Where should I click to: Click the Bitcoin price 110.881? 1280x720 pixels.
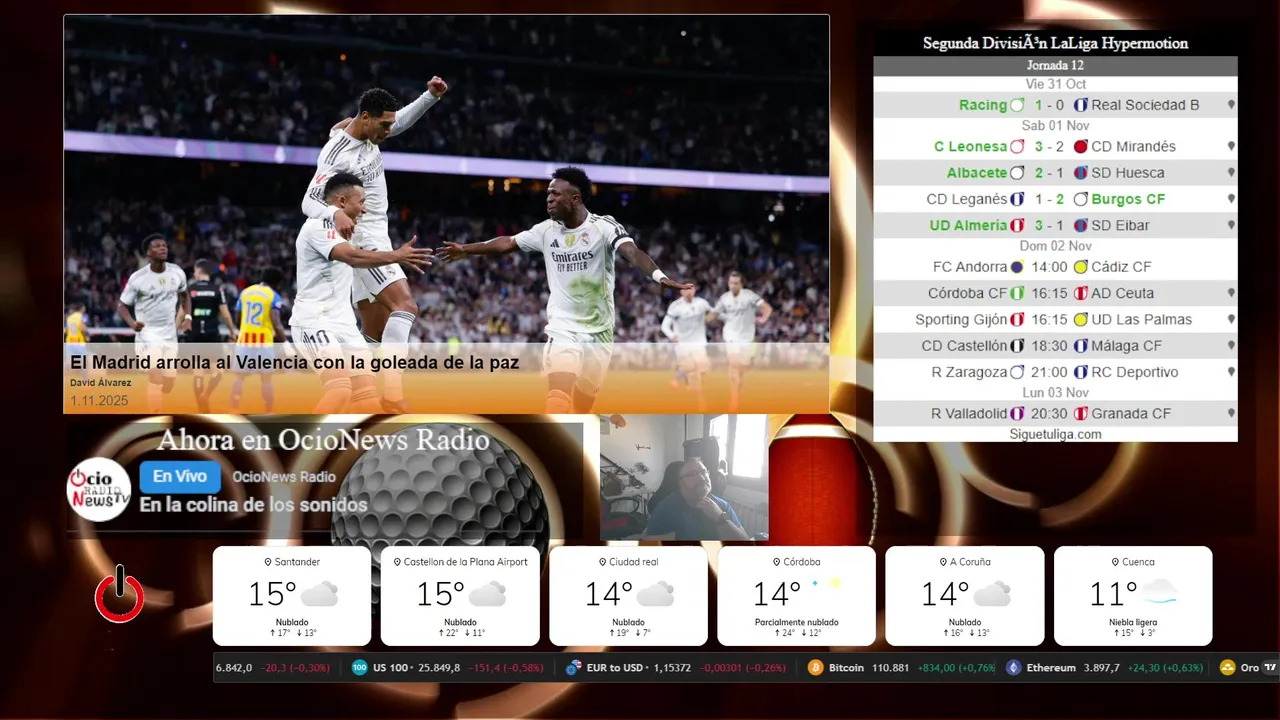click(890, 668)
